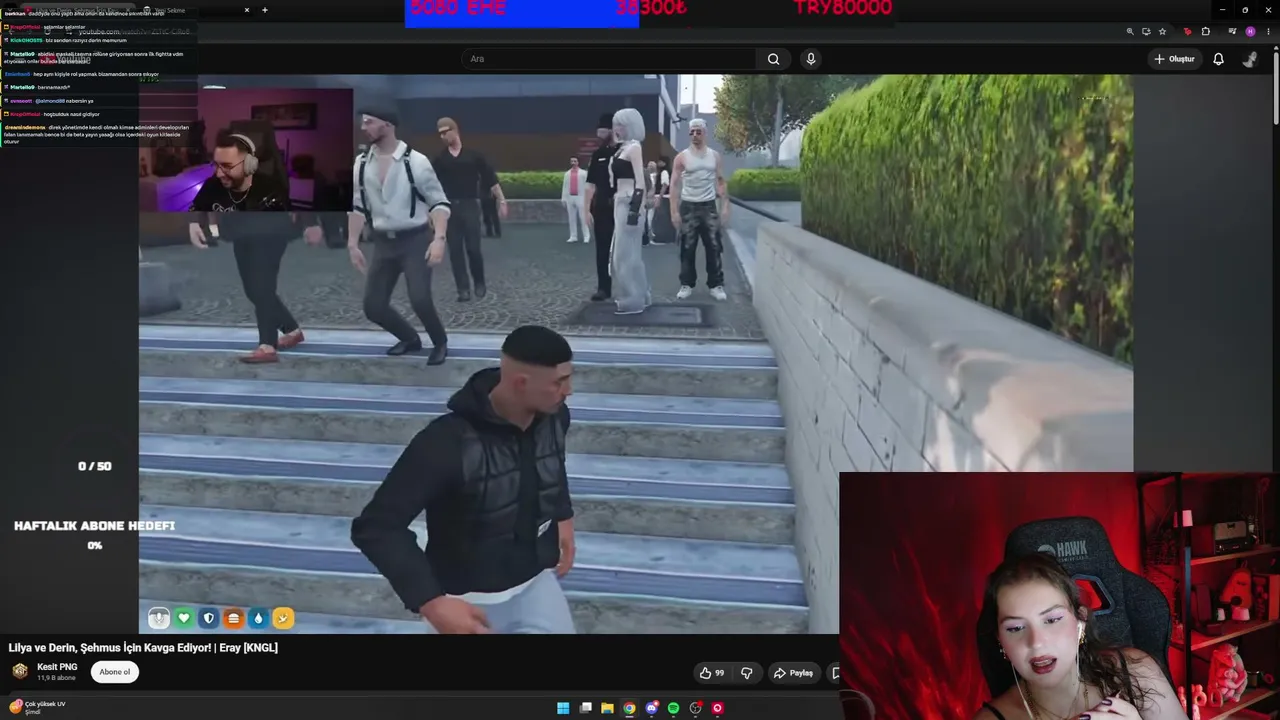
Task: Close the 'Yeni Sekme' tab
Action: click(x=247, y=10)
